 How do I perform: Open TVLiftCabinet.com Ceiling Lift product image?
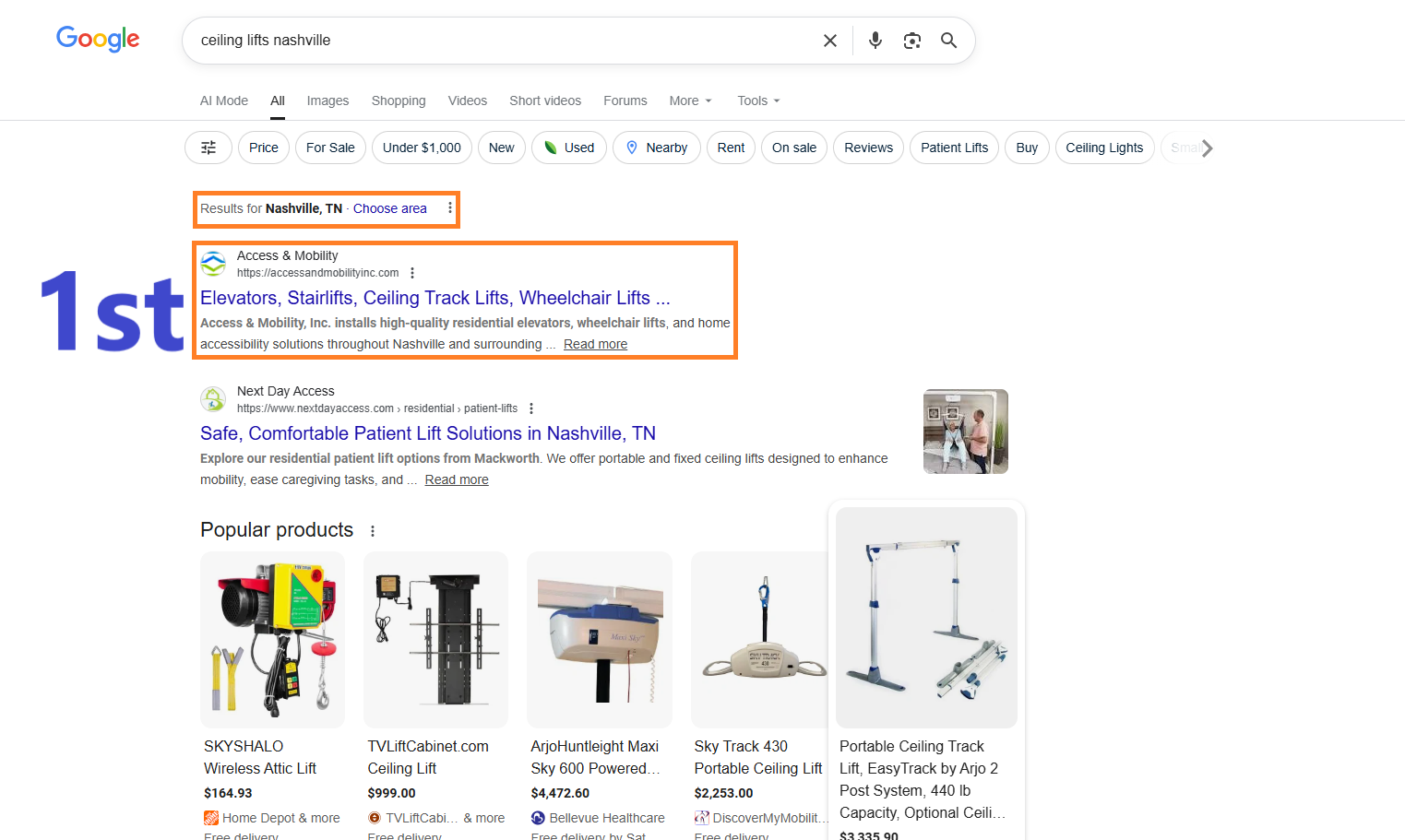435,640
